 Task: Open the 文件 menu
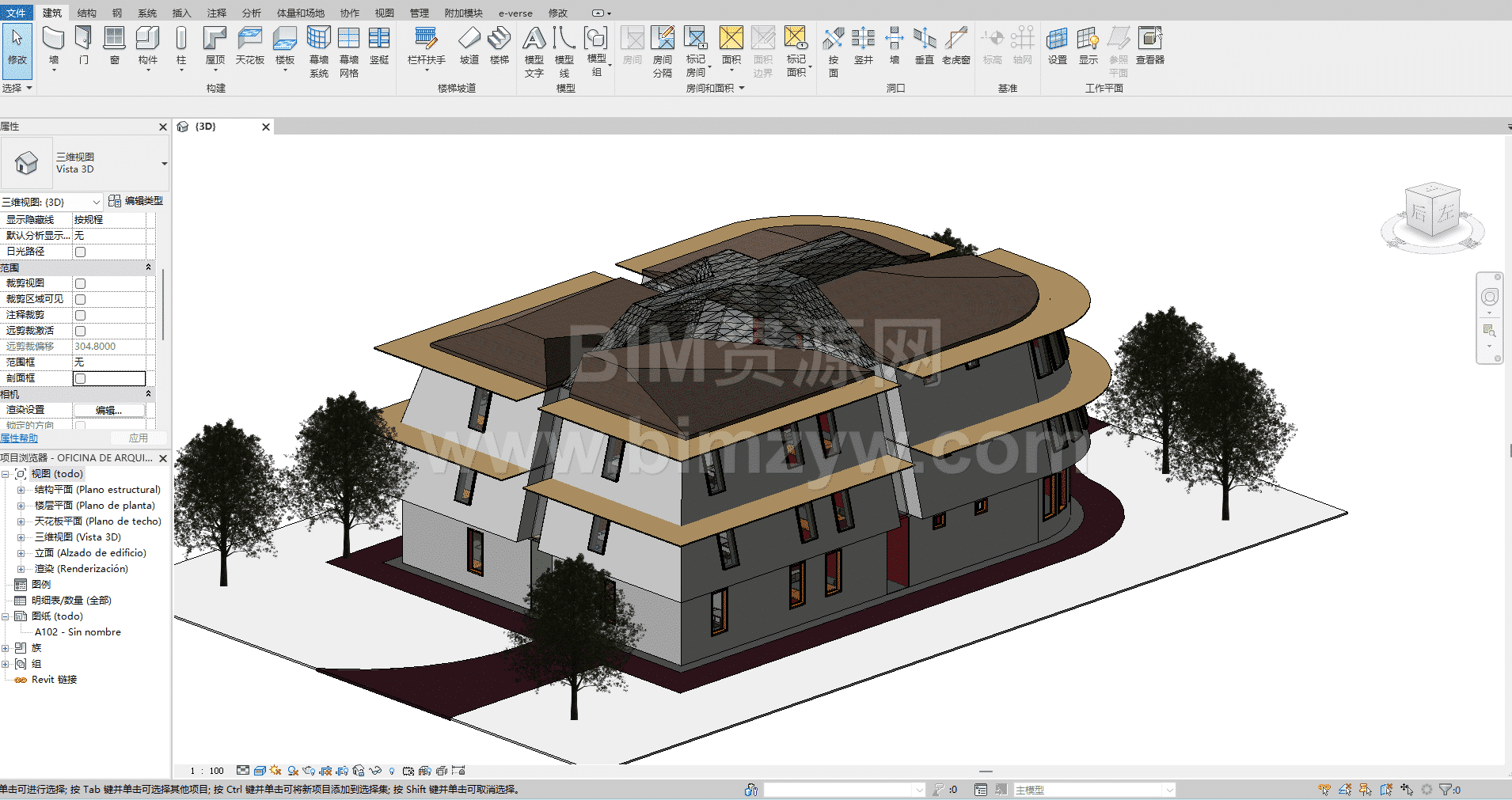16,13
